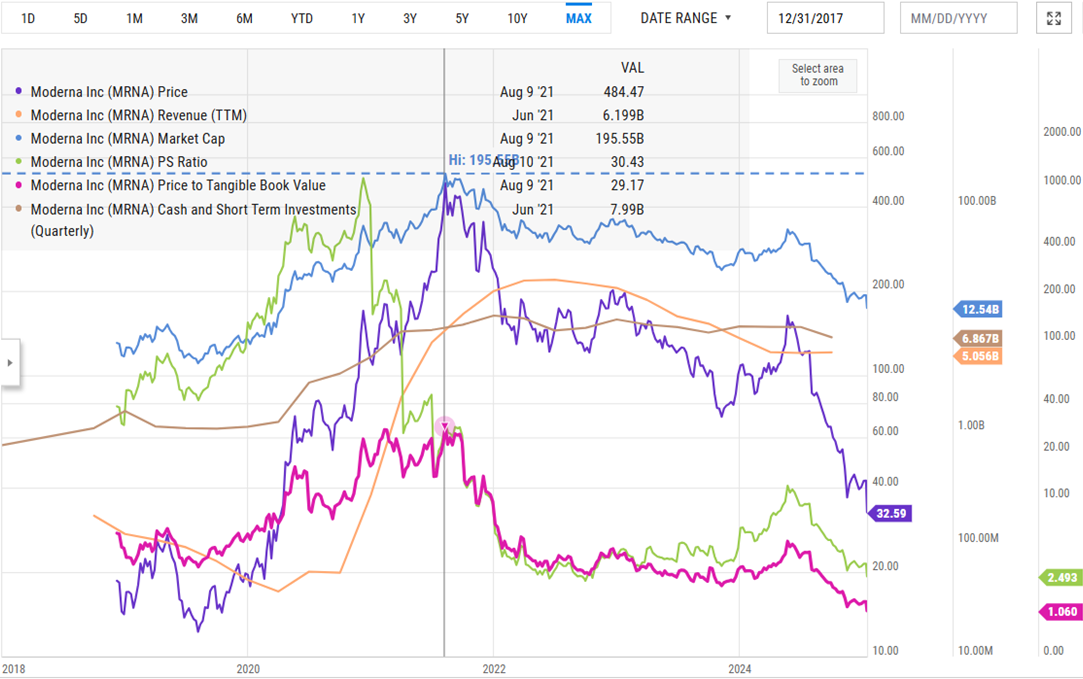Click the orange Revenue (TTM) legend dot
The width and height of the screenshot is (1083, 679).
coord(20,116)
